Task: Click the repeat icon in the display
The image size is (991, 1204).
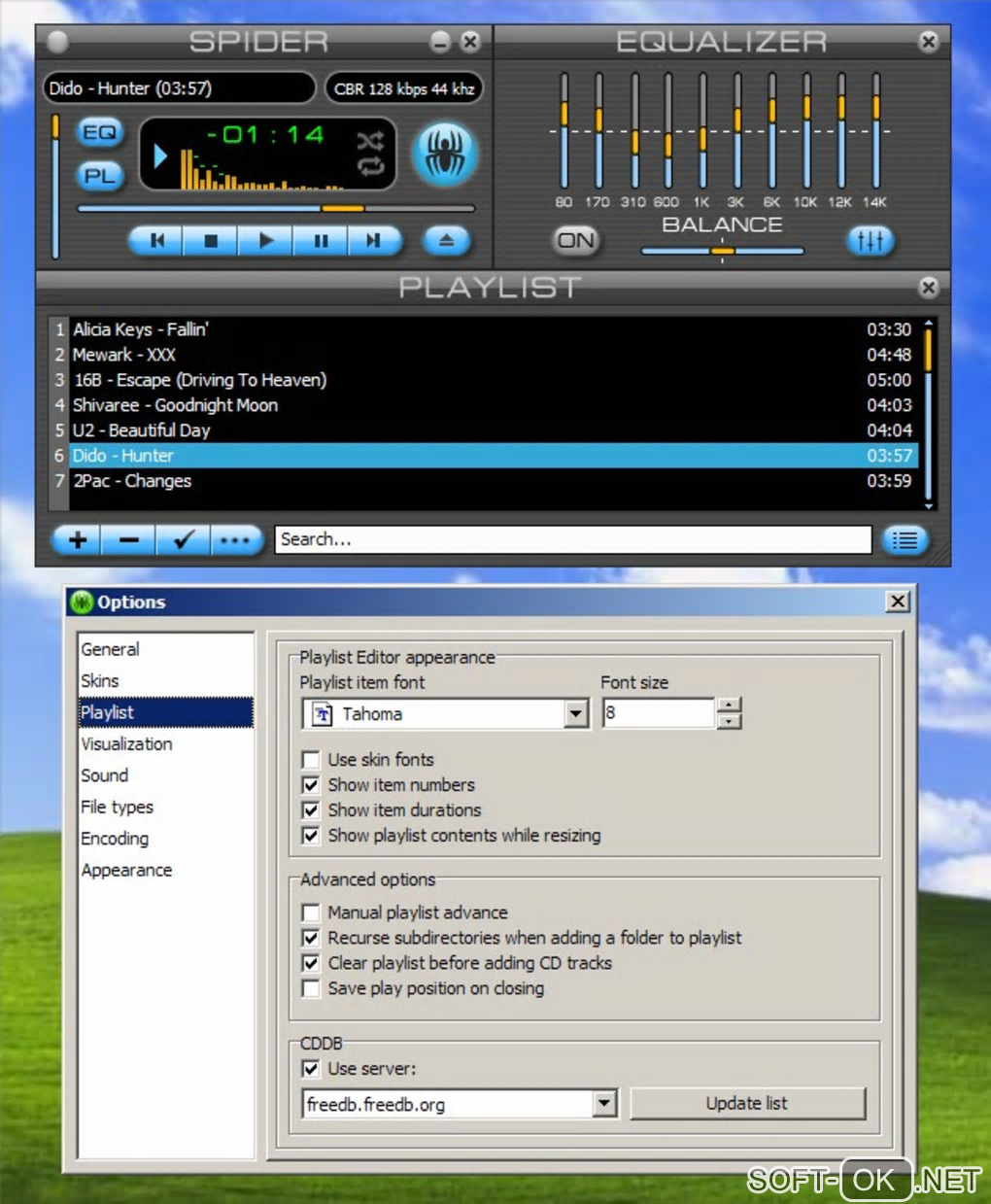Action: click(x=369, y=166)
